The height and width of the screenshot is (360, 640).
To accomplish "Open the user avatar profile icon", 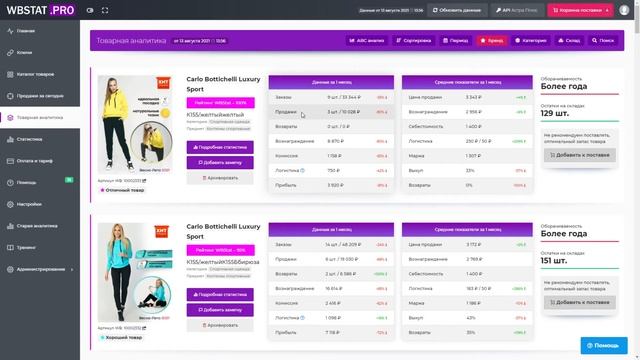I will 624,10.
